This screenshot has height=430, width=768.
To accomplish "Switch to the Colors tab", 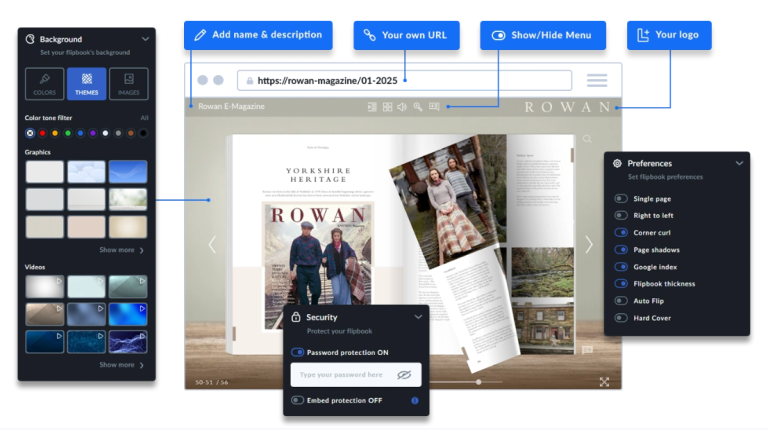I will [x=45, y=84].
